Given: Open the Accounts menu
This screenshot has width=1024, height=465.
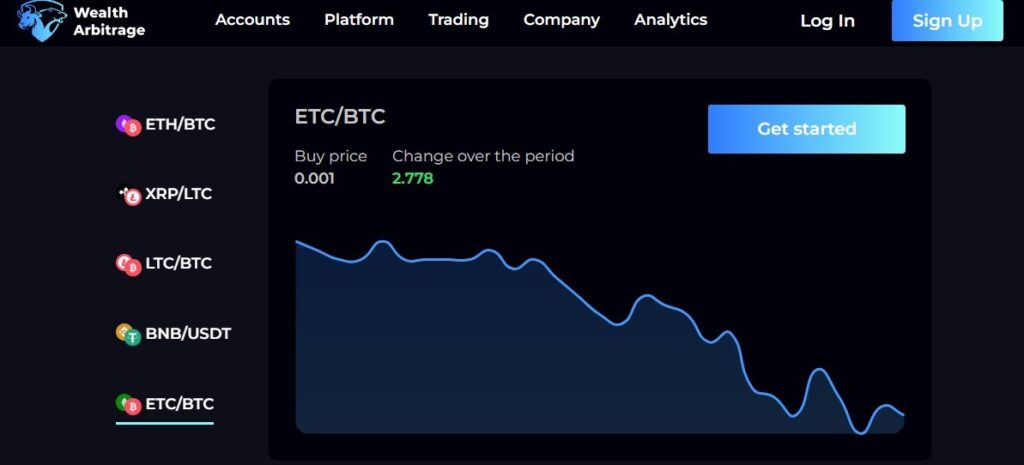Looking at the screenshot, I should [252, 20].
